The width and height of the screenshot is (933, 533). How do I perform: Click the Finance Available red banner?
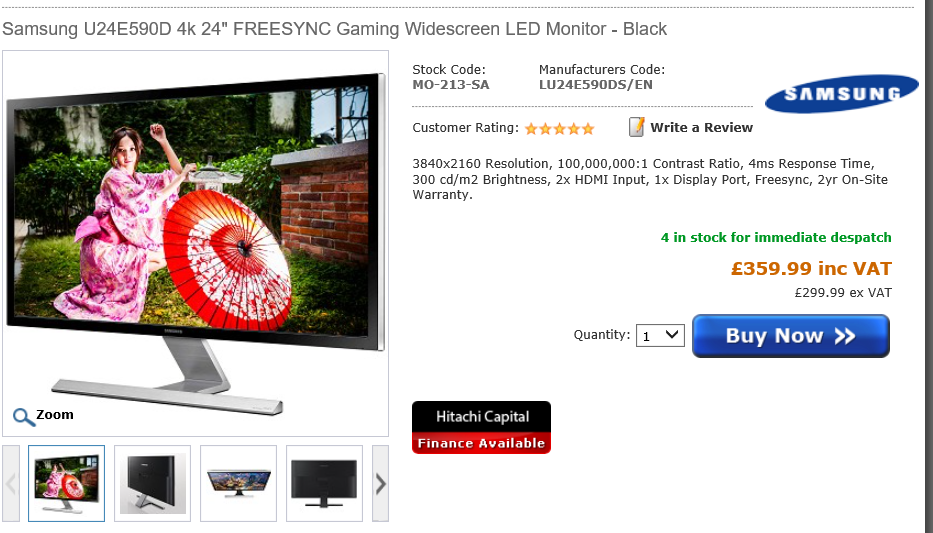[x=481, y=443]
